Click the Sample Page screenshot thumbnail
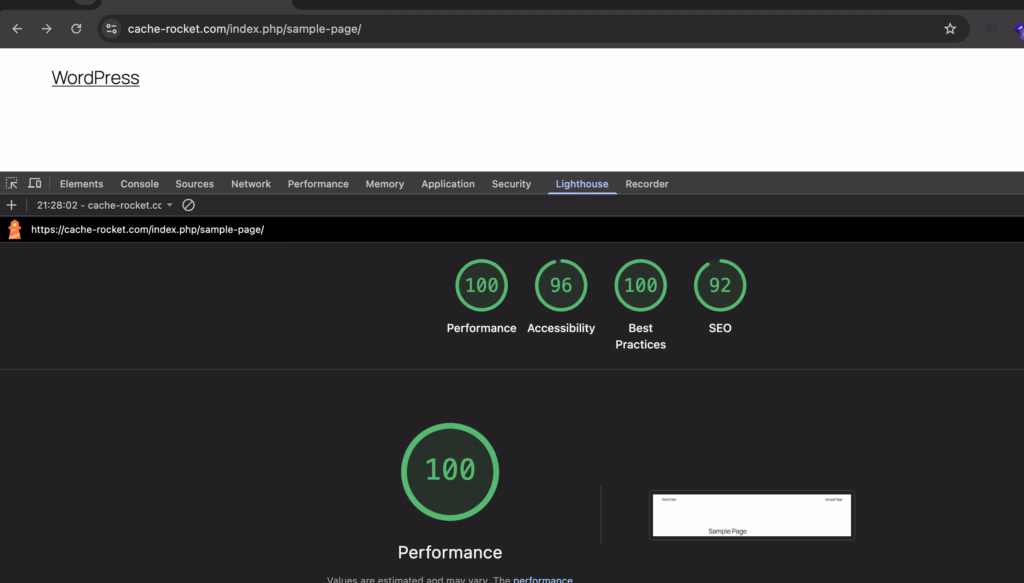This screenshot has width=1024, height=583. point(752,515)
